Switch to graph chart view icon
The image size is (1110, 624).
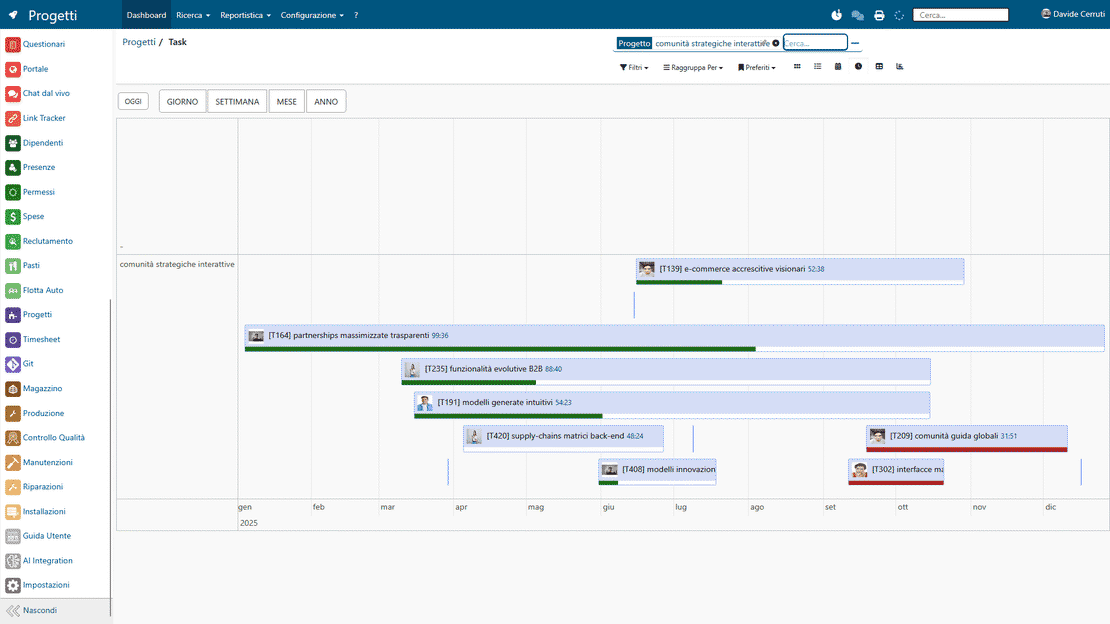(900, 67)
